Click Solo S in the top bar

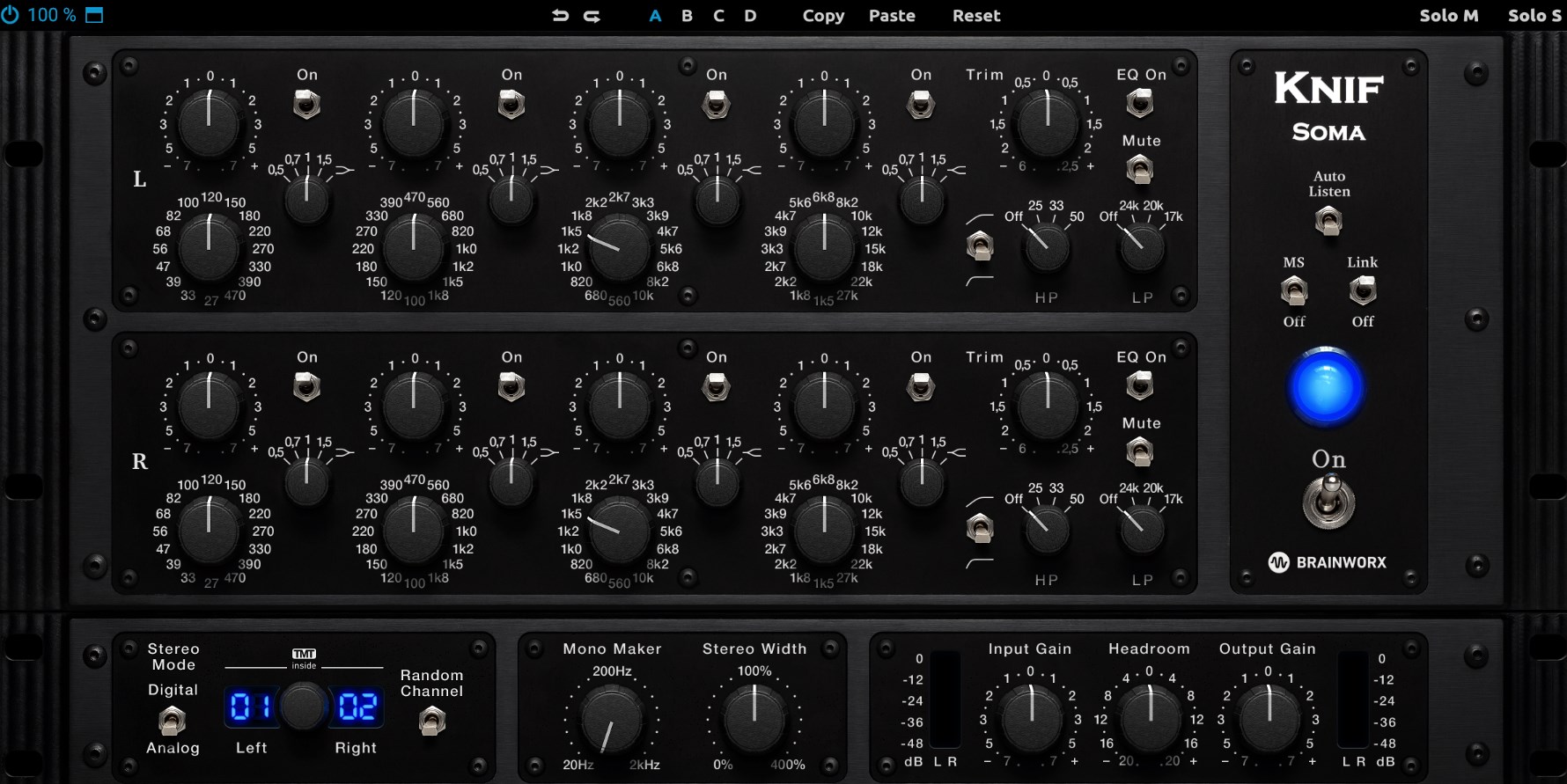tap(1534, 16)
